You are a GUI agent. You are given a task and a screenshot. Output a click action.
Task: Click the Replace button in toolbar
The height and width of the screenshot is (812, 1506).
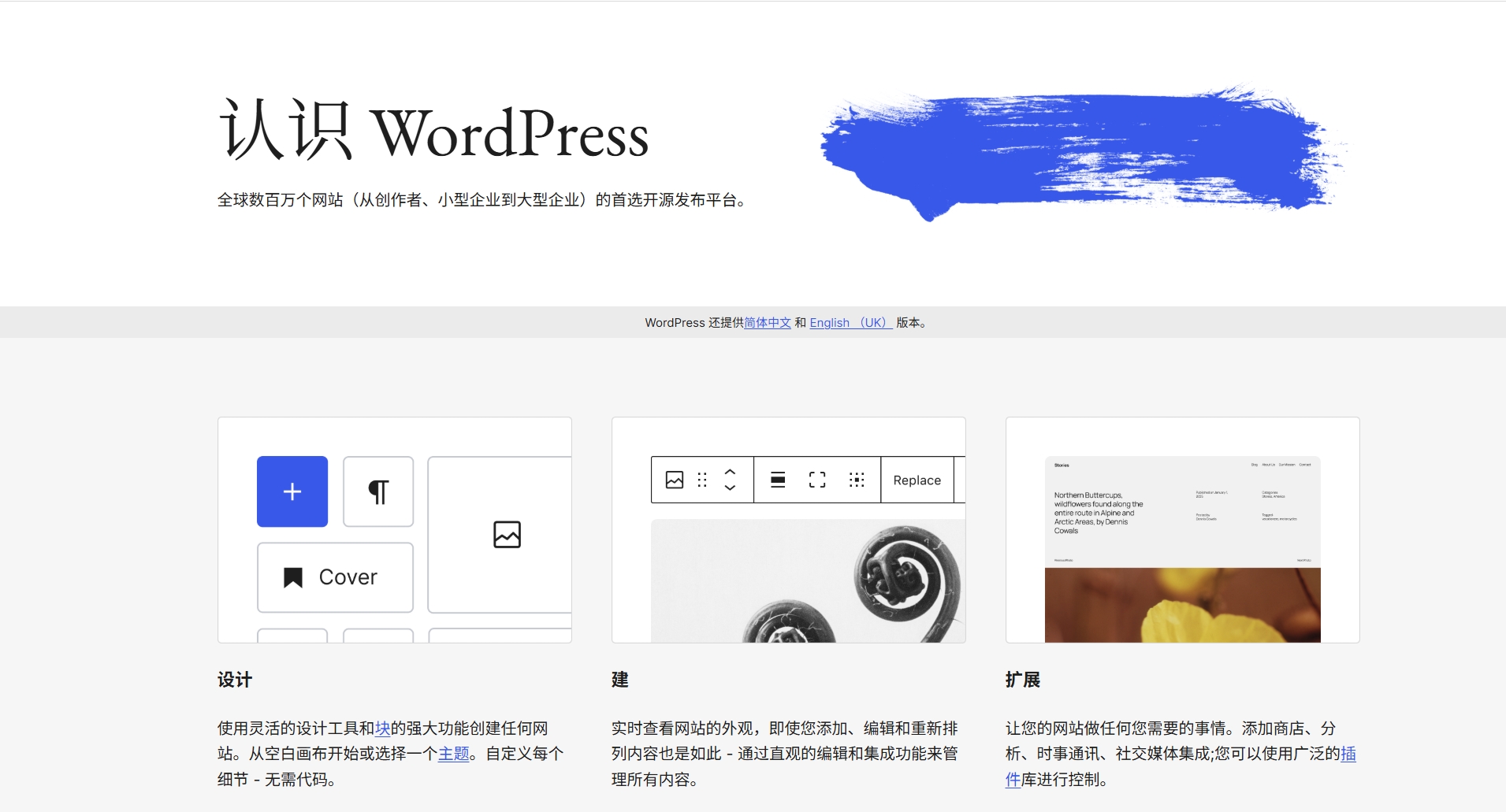pos(917,480)
